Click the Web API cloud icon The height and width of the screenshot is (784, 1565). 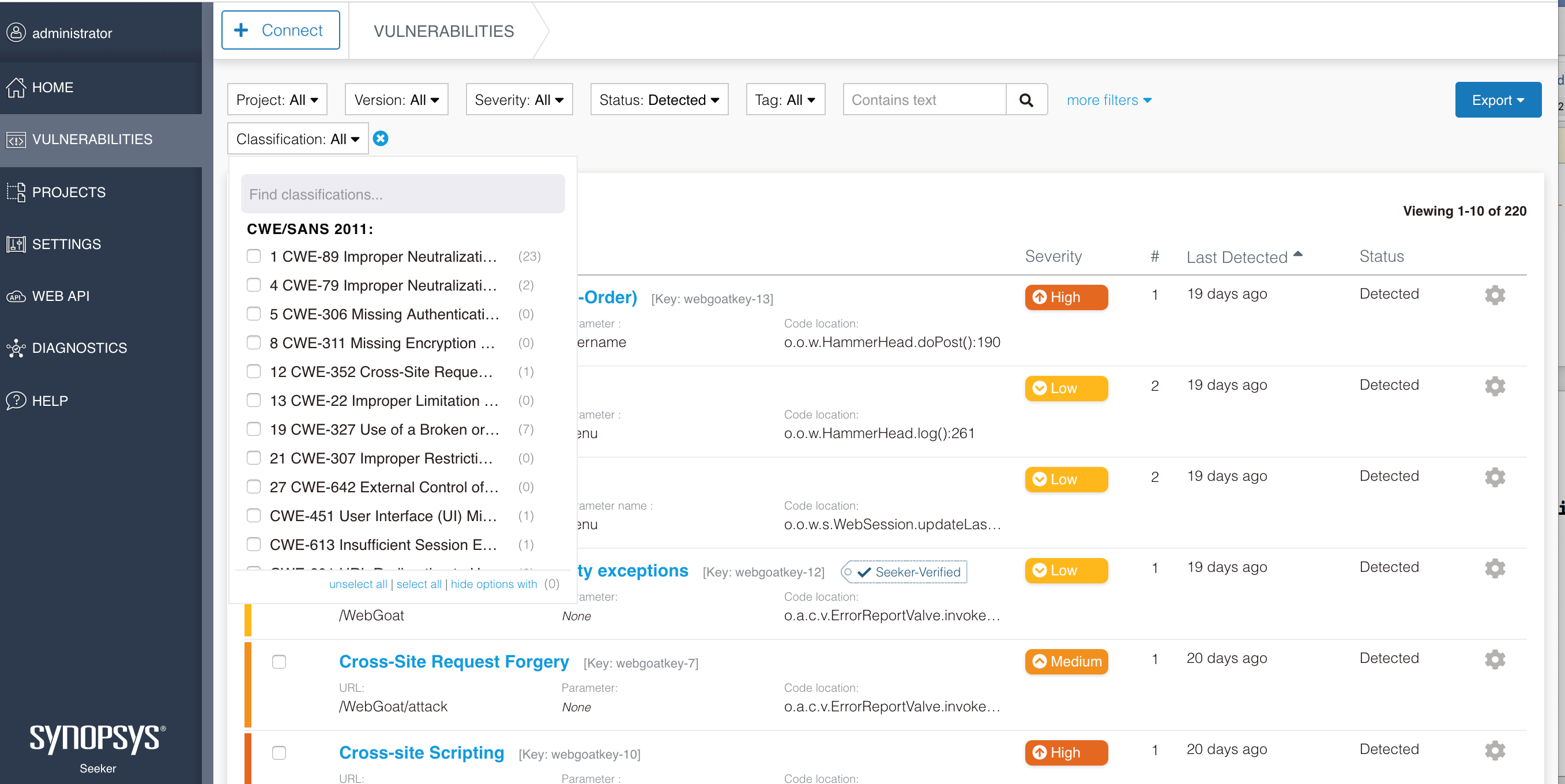[16, 296]
